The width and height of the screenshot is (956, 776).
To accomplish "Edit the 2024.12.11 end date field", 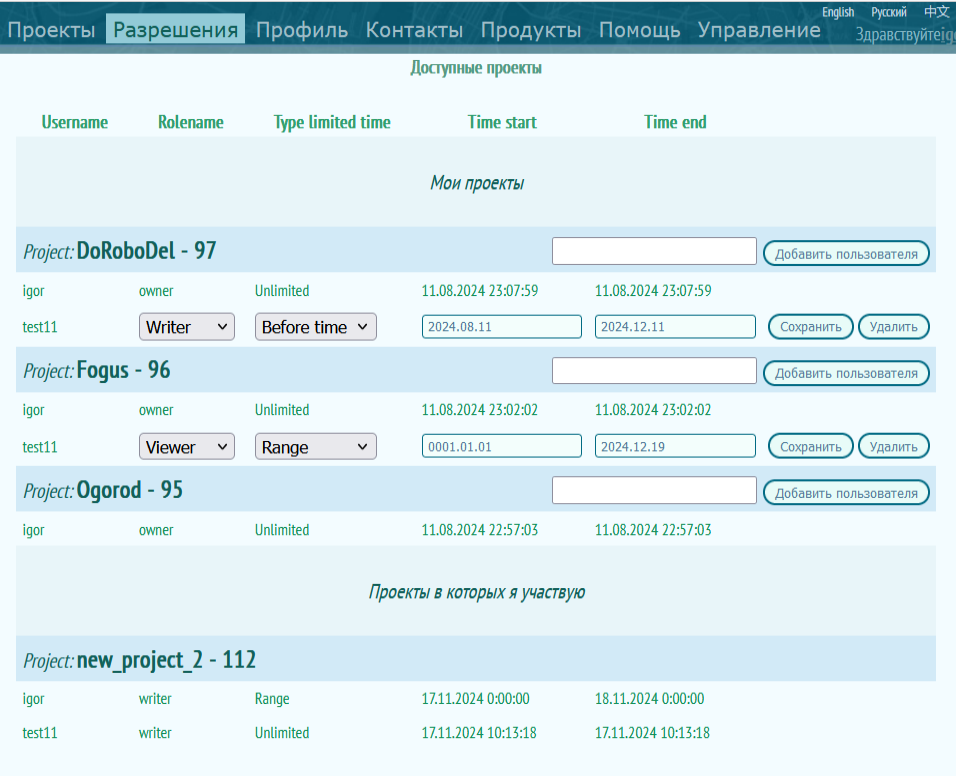I will pyautogui.click(x=675, y=327).
